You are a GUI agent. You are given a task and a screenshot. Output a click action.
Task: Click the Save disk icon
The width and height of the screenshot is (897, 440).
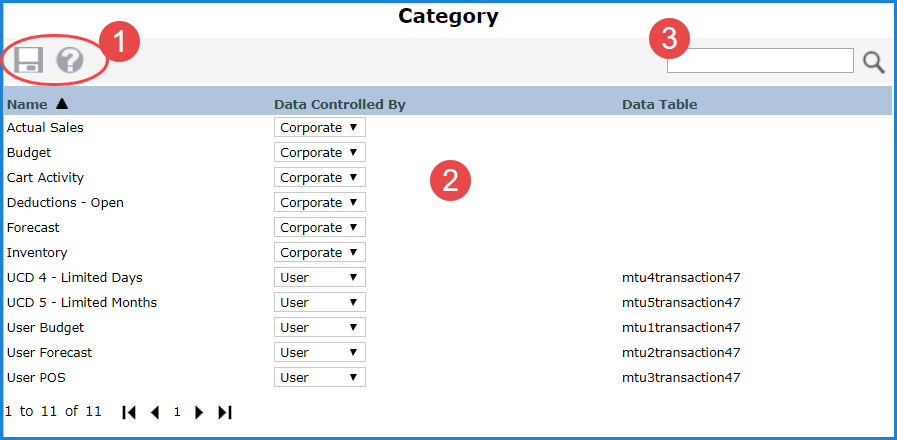(x=27, y=61)
